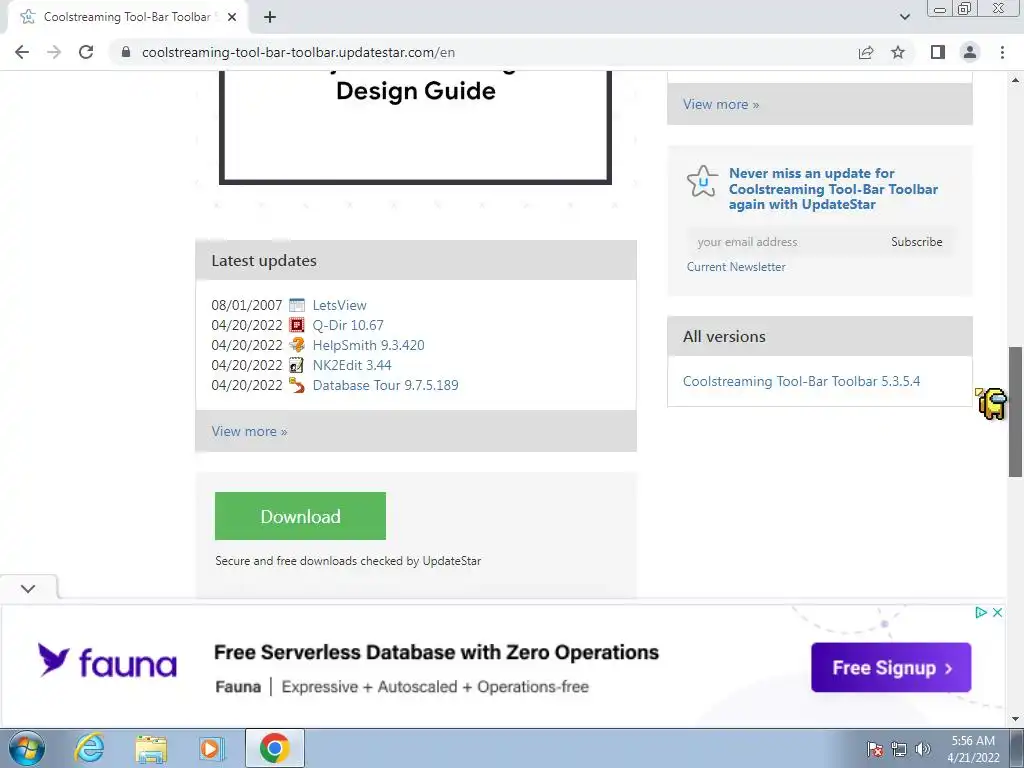Click the UpdateStar star logo

[703, 181]
